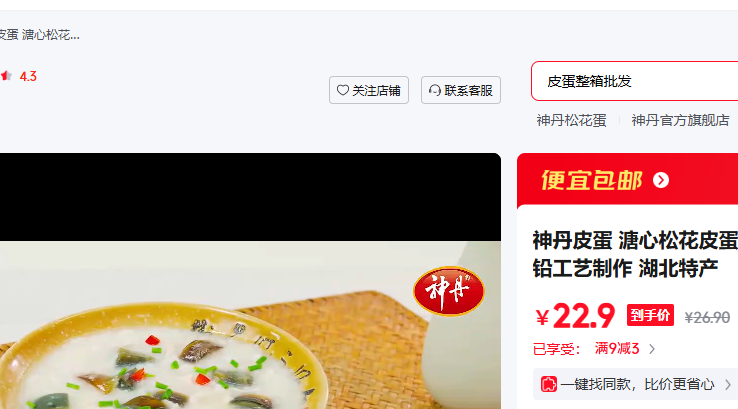Open the product title 神丹皮蛋 溏心松花皮蛋
The height and width of the screenshot is (409, 738).
pos(635,255)
